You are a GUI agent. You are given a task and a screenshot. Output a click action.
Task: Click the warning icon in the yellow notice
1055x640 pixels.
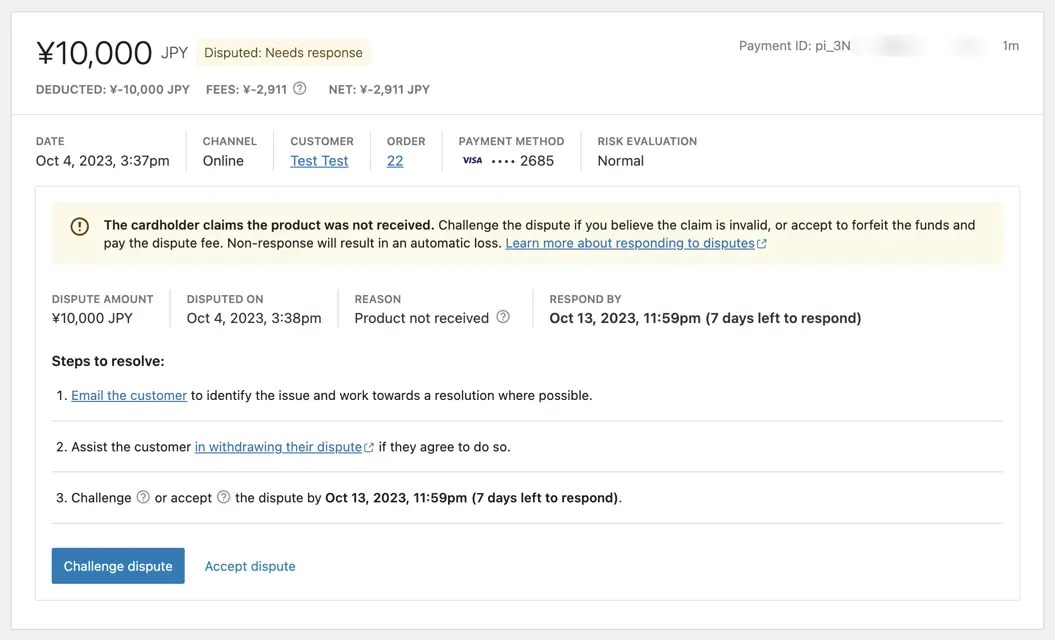point(80,227)
